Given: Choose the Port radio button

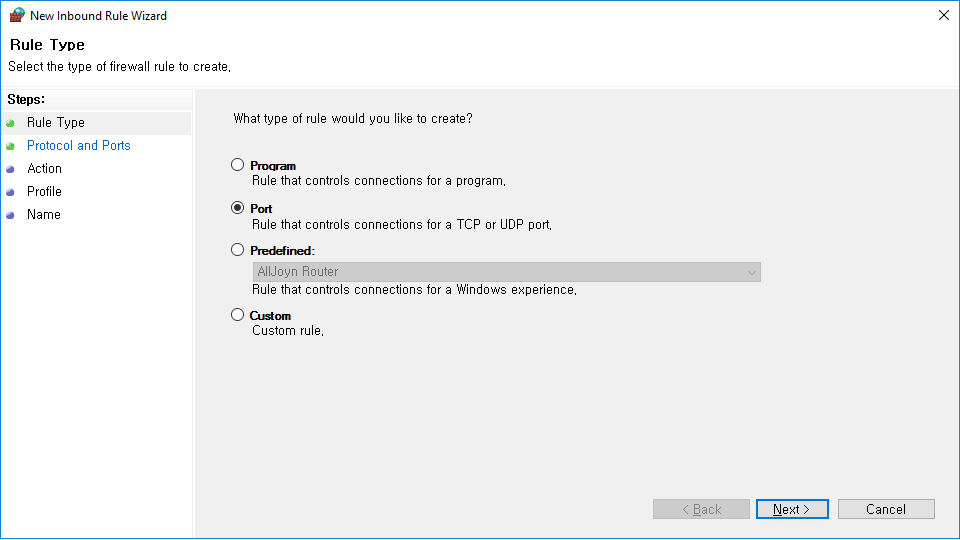Looking at the screenshot, I should (x=237, y=208).
